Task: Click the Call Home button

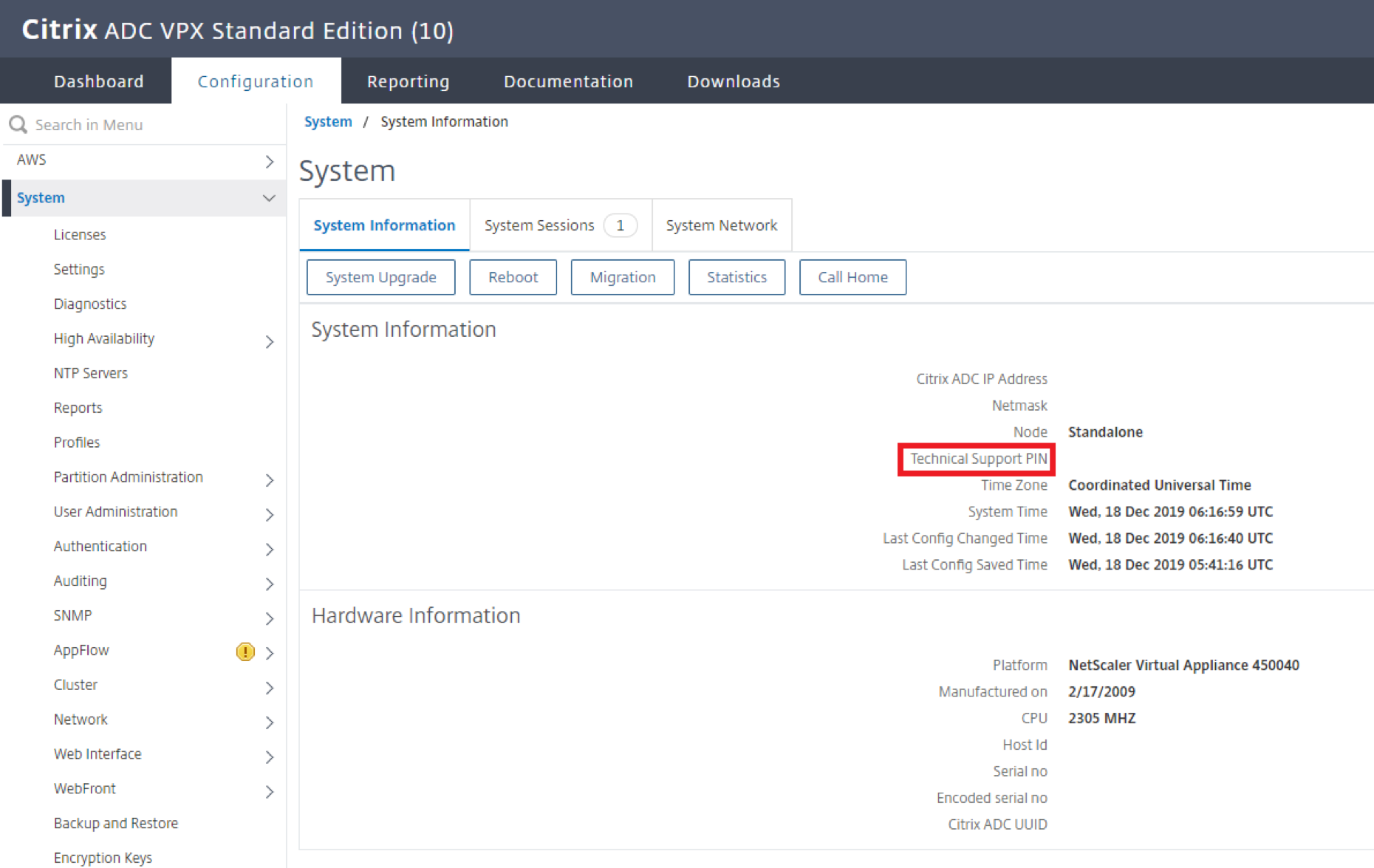Action: click(x=852, y=277)
